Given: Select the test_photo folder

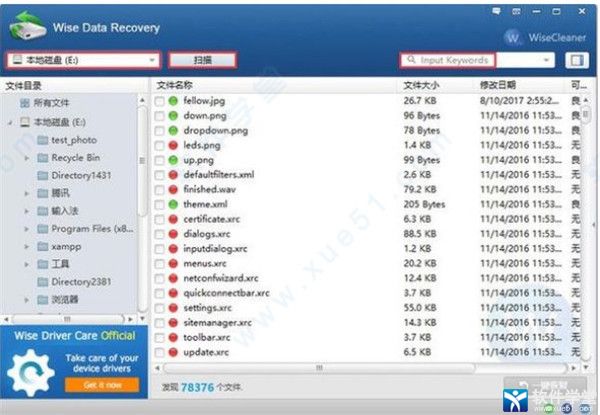Looking at the screenshot, I should point(74,140).
